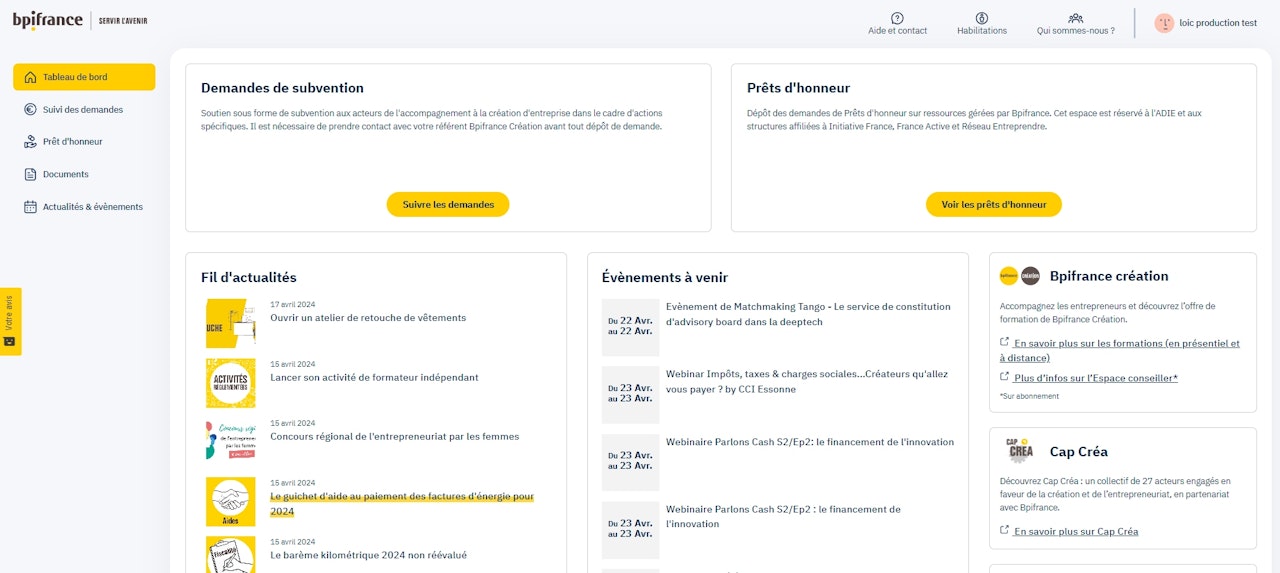Screen dimensions: 1280x573
Task: Click the Cap Créa logo
Action: [x=1020, y=451]
